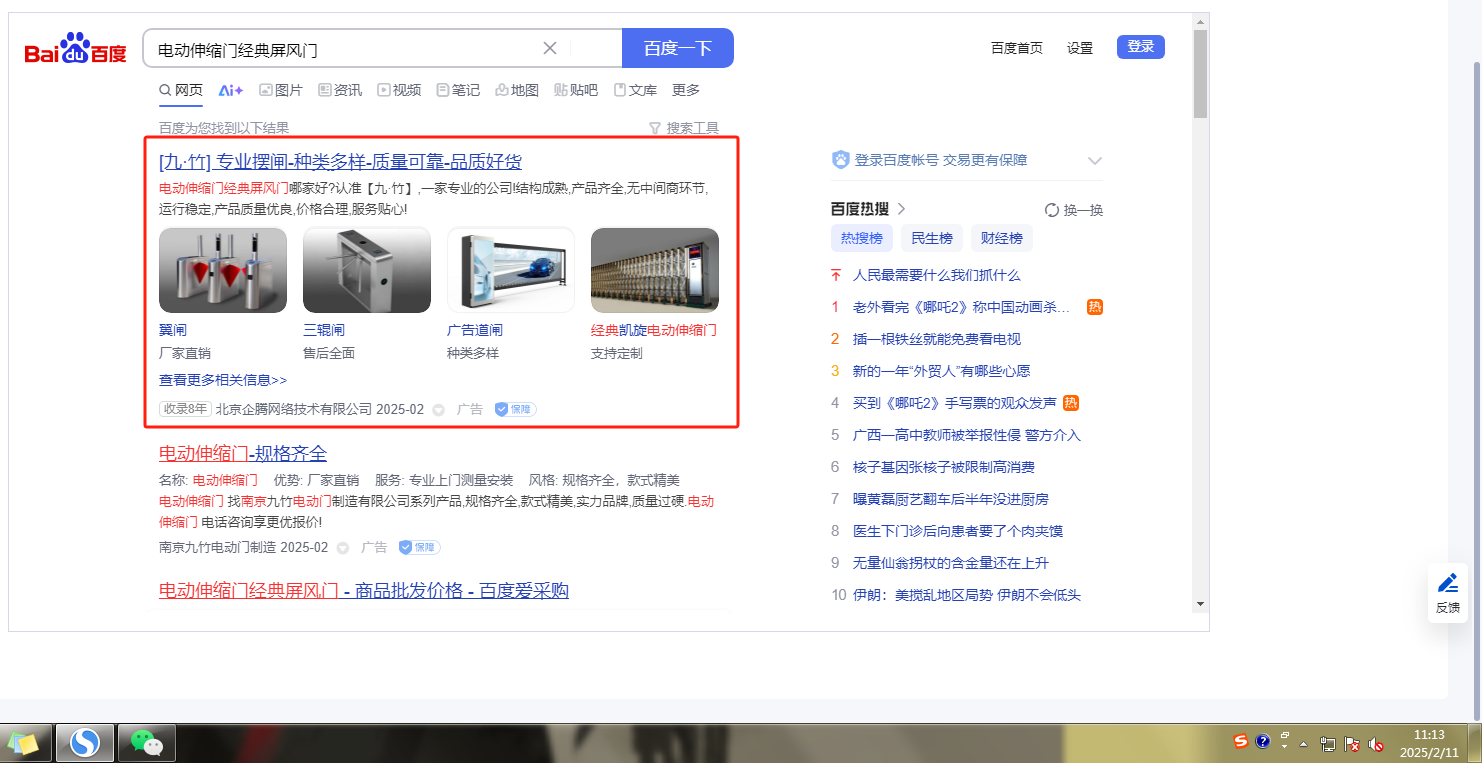Viewport: 1482px width, 763px height.
Task: Clear the search box with the X icon
Action: tap(550, 48)
